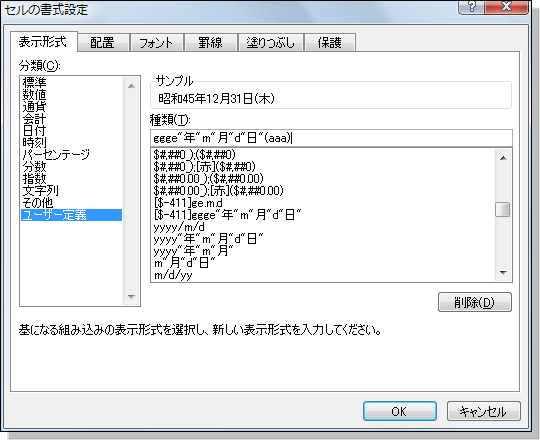Click the 削除(D) delete button
The height and width of the screenshot is (440, 540).
[475, 302]
